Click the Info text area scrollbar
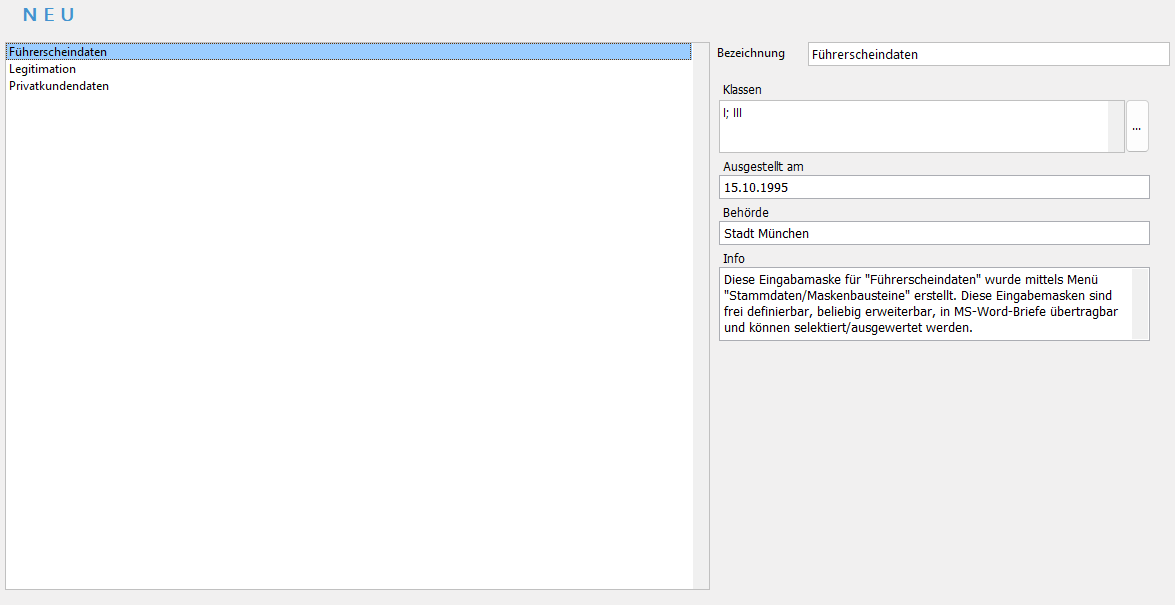This screenshot has width=1175, height=605. [1140, 304]
